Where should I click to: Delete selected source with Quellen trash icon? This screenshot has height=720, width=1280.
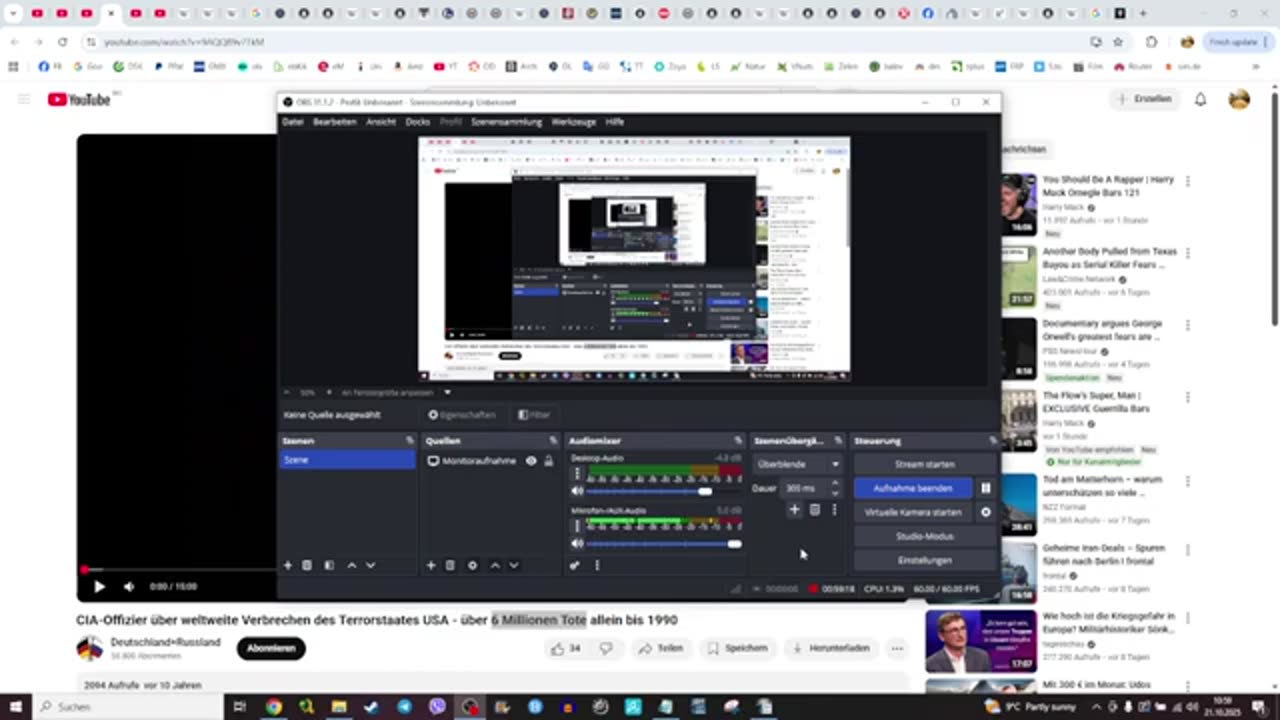[x=450, y=565]
